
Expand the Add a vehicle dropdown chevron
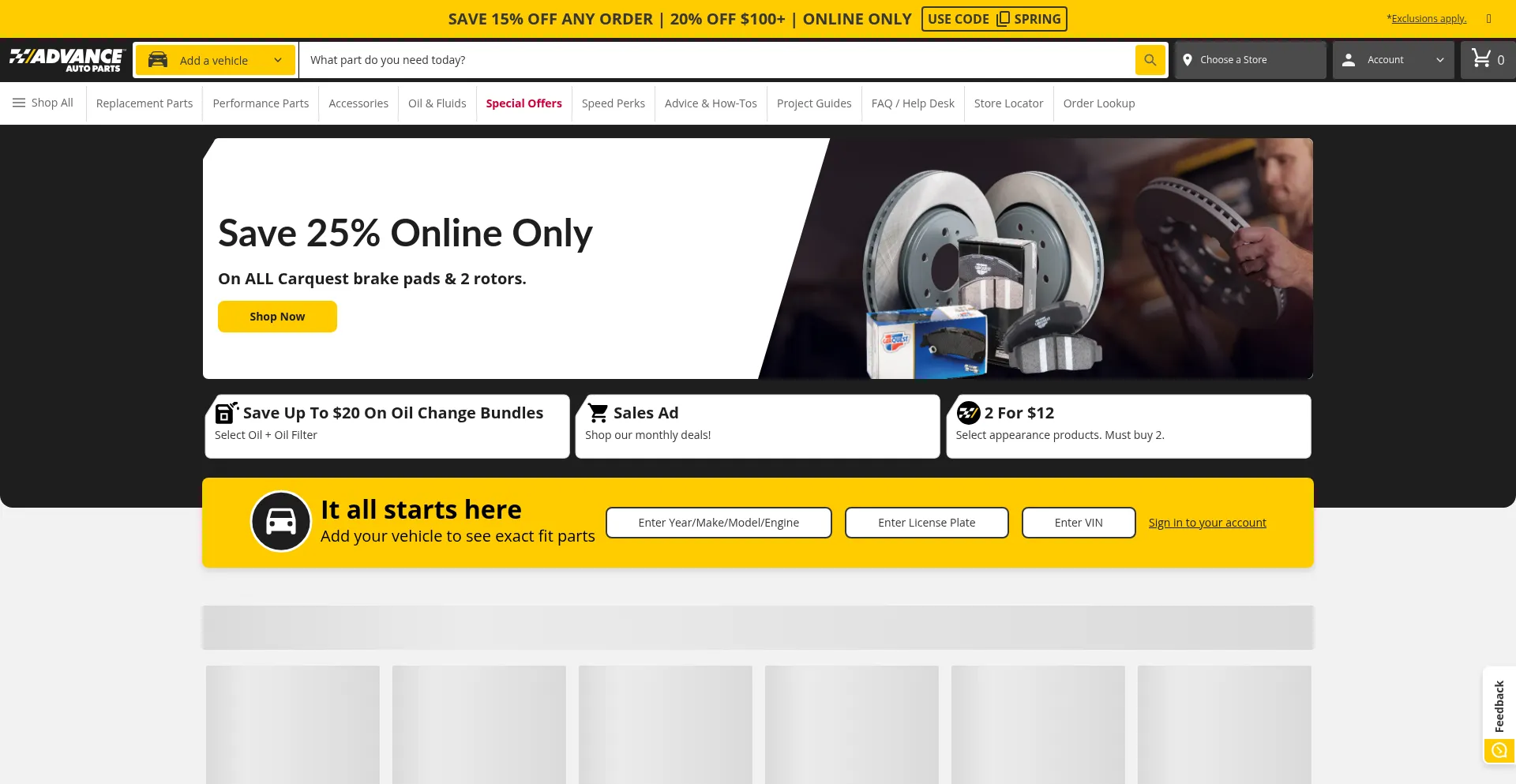pos(278,60)
